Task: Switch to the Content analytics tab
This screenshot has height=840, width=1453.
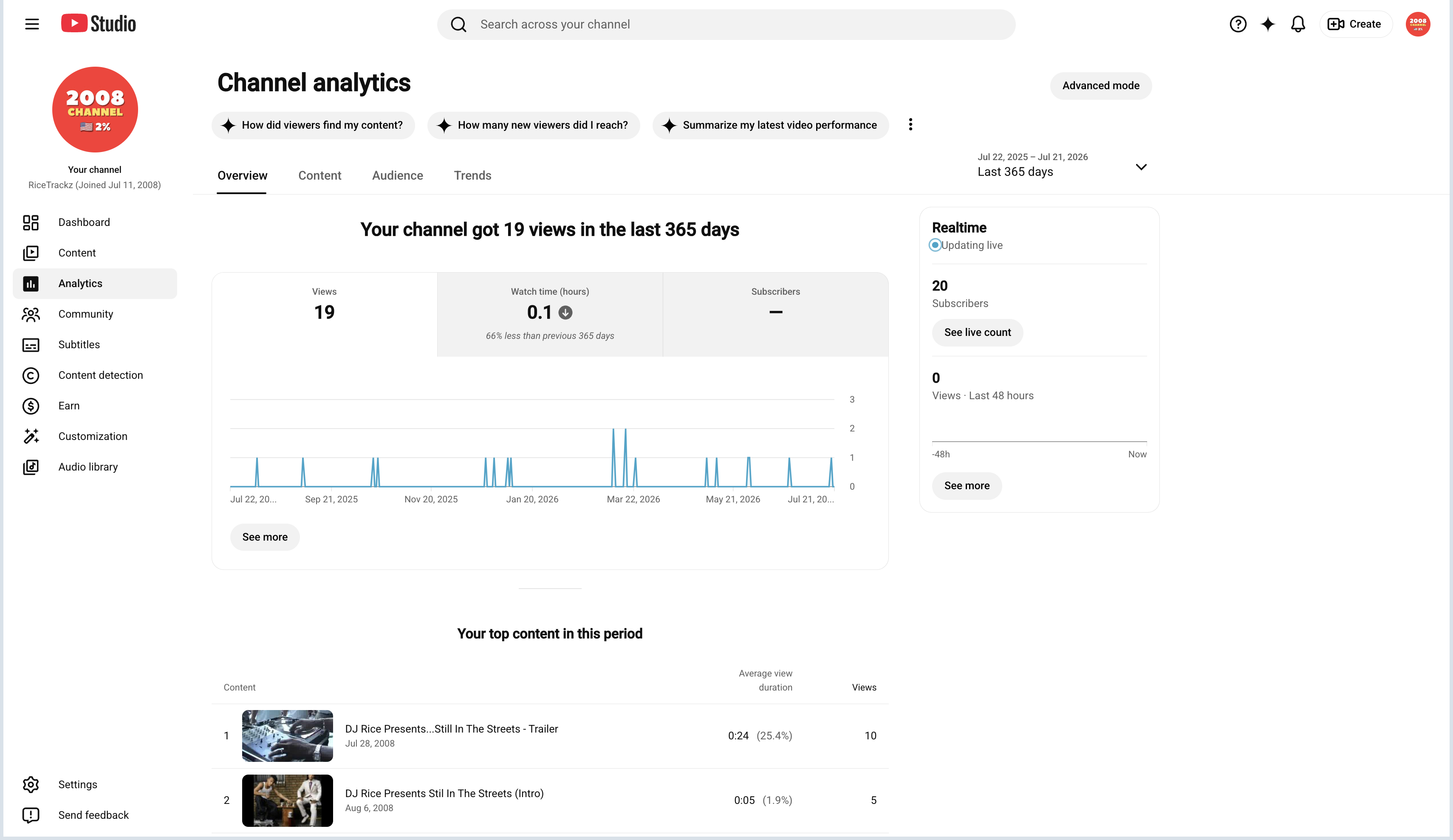Action: click(319, 176)
